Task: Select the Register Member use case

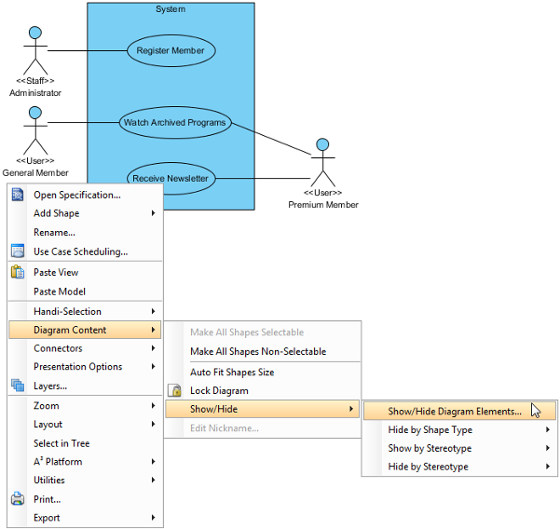Action: point(171,50)
